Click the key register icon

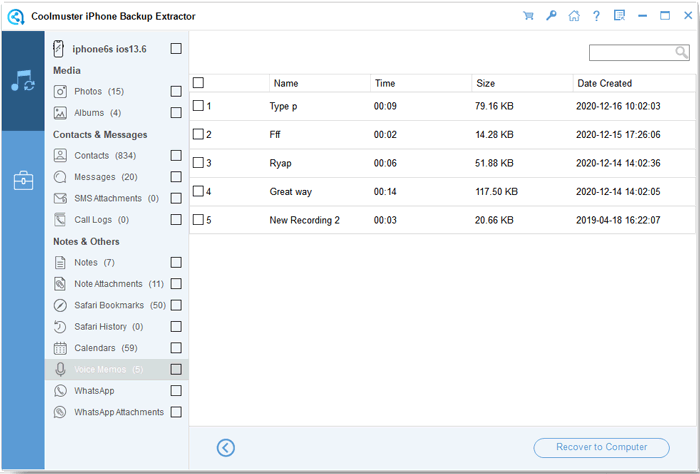[x=551, y=16]
